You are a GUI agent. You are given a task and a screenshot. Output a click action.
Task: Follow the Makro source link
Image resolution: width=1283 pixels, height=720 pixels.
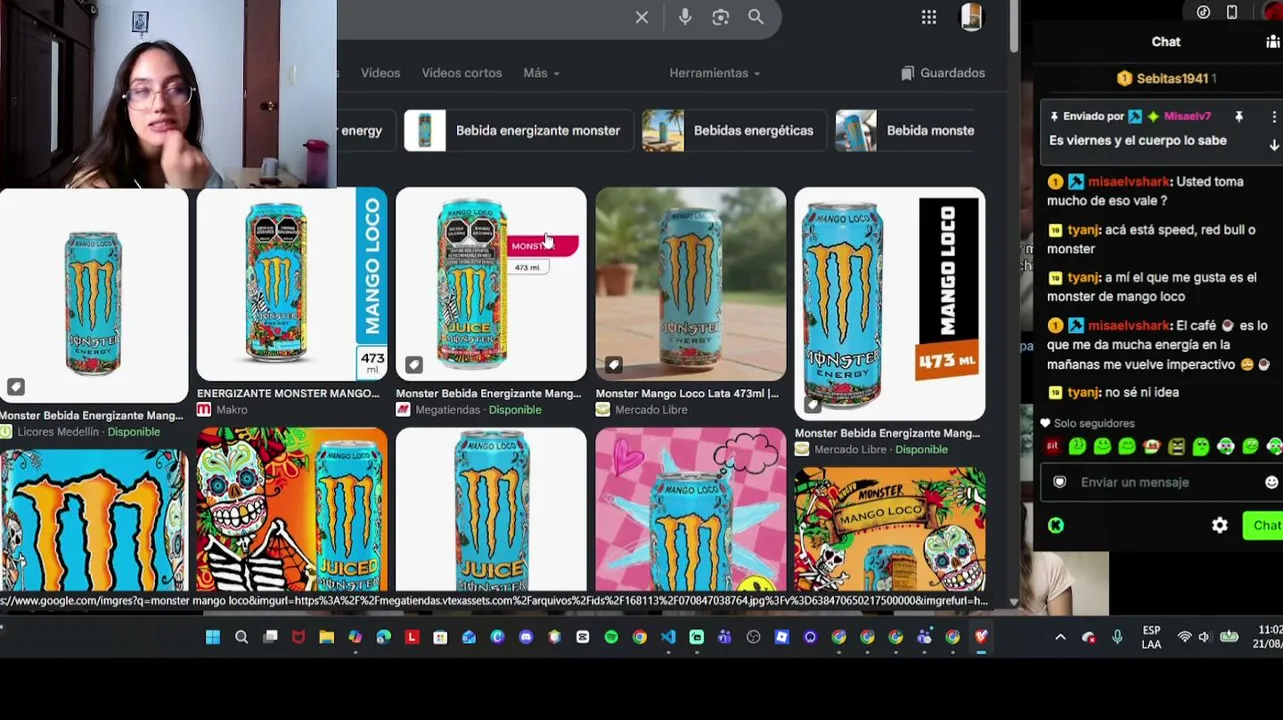pyautogui.click(x=222, y=410)
